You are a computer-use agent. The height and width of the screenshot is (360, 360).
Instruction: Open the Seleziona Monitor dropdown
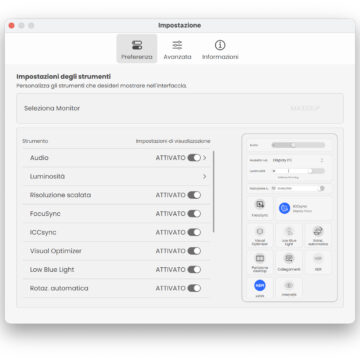pos(305,108)
